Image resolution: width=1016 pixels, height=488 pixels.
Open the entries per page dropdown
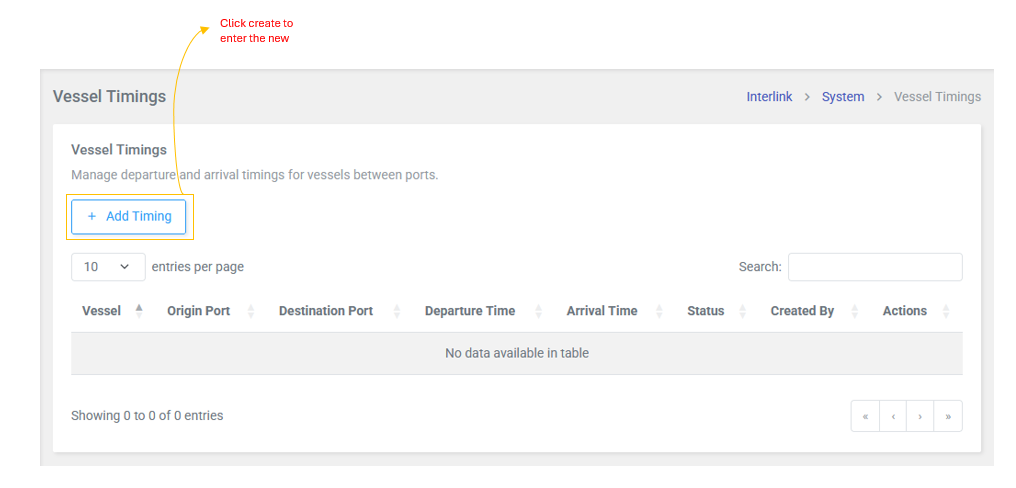click(108, 267)
